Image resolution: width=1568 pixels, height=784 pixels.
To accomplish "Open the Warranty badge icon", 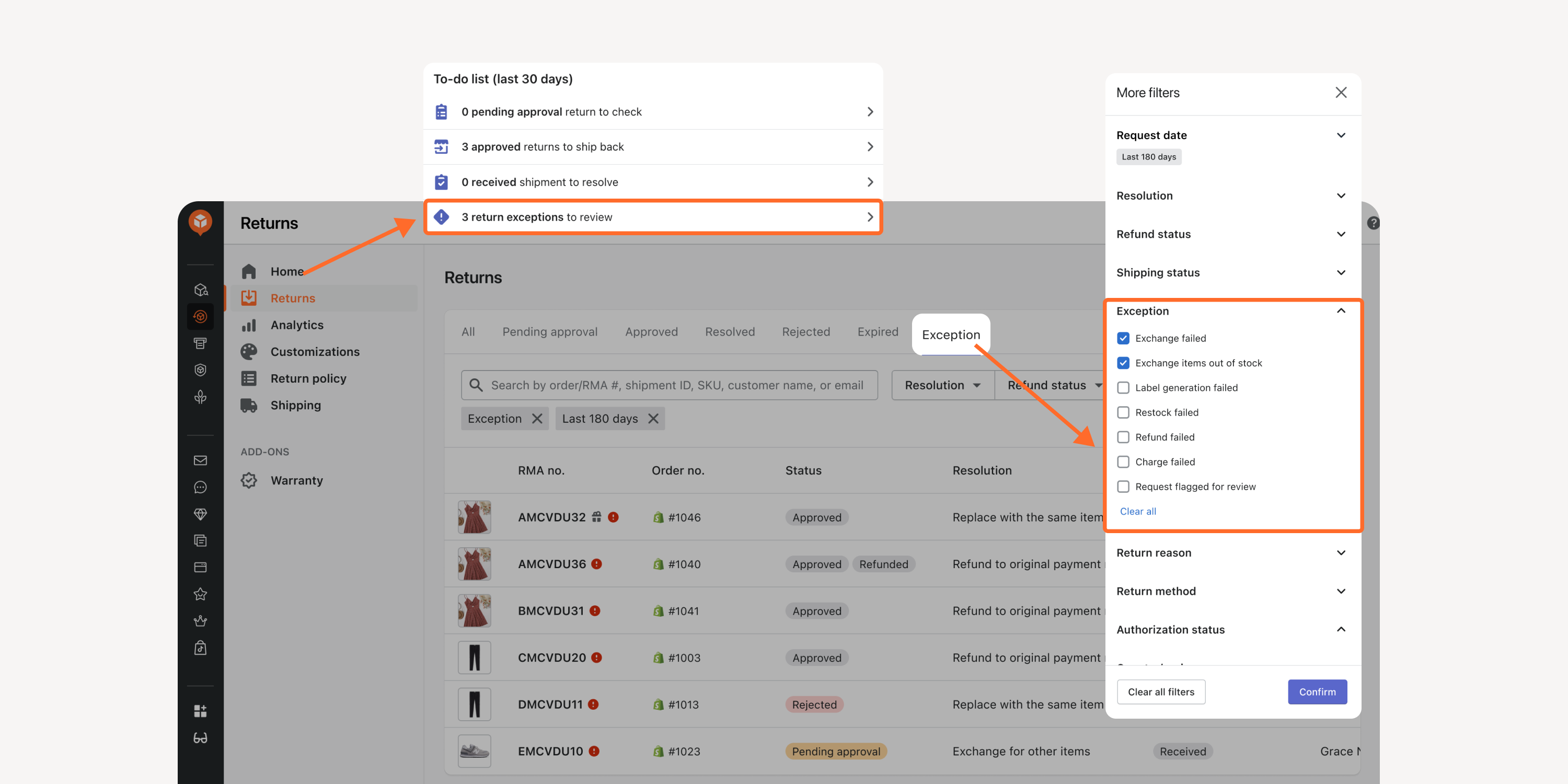I will 248,480.
